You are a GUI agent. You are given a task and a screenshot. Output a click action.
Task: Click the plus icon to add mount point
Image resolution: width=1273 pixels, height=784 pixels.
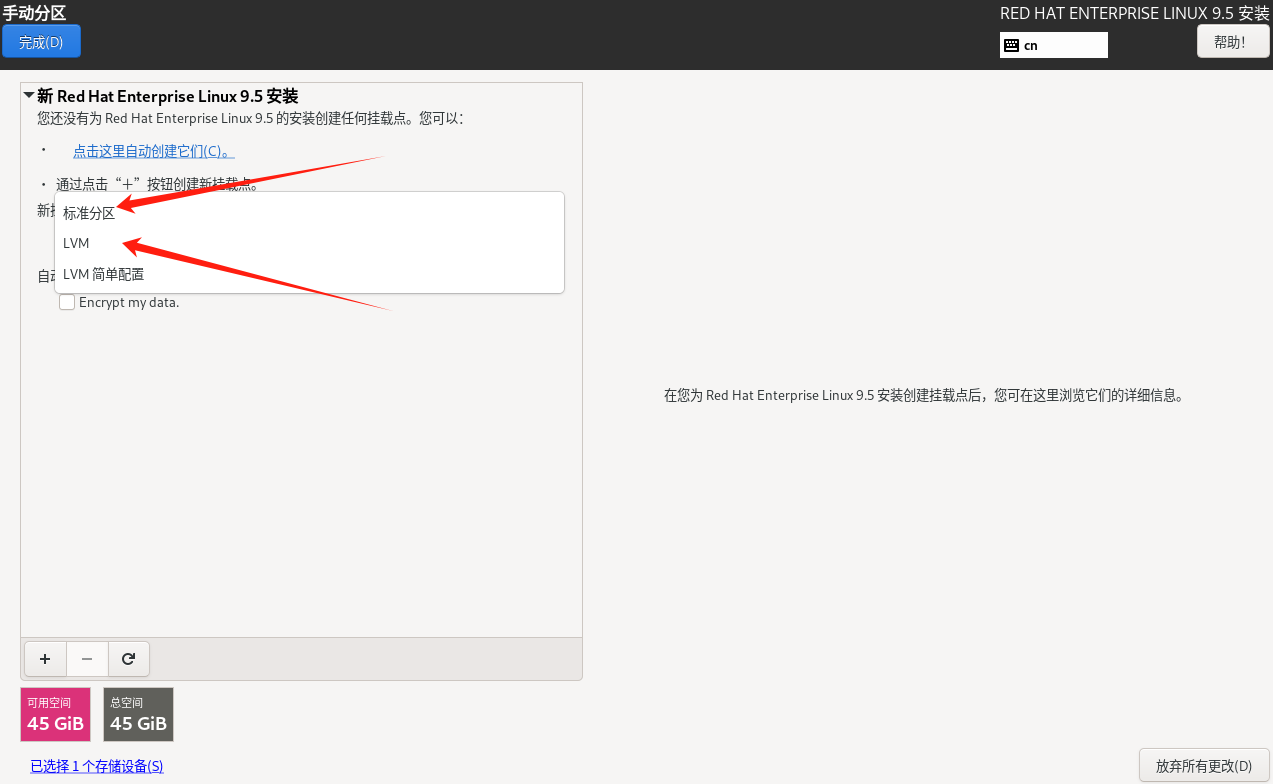pyautogui.click(x=45, y=659)
